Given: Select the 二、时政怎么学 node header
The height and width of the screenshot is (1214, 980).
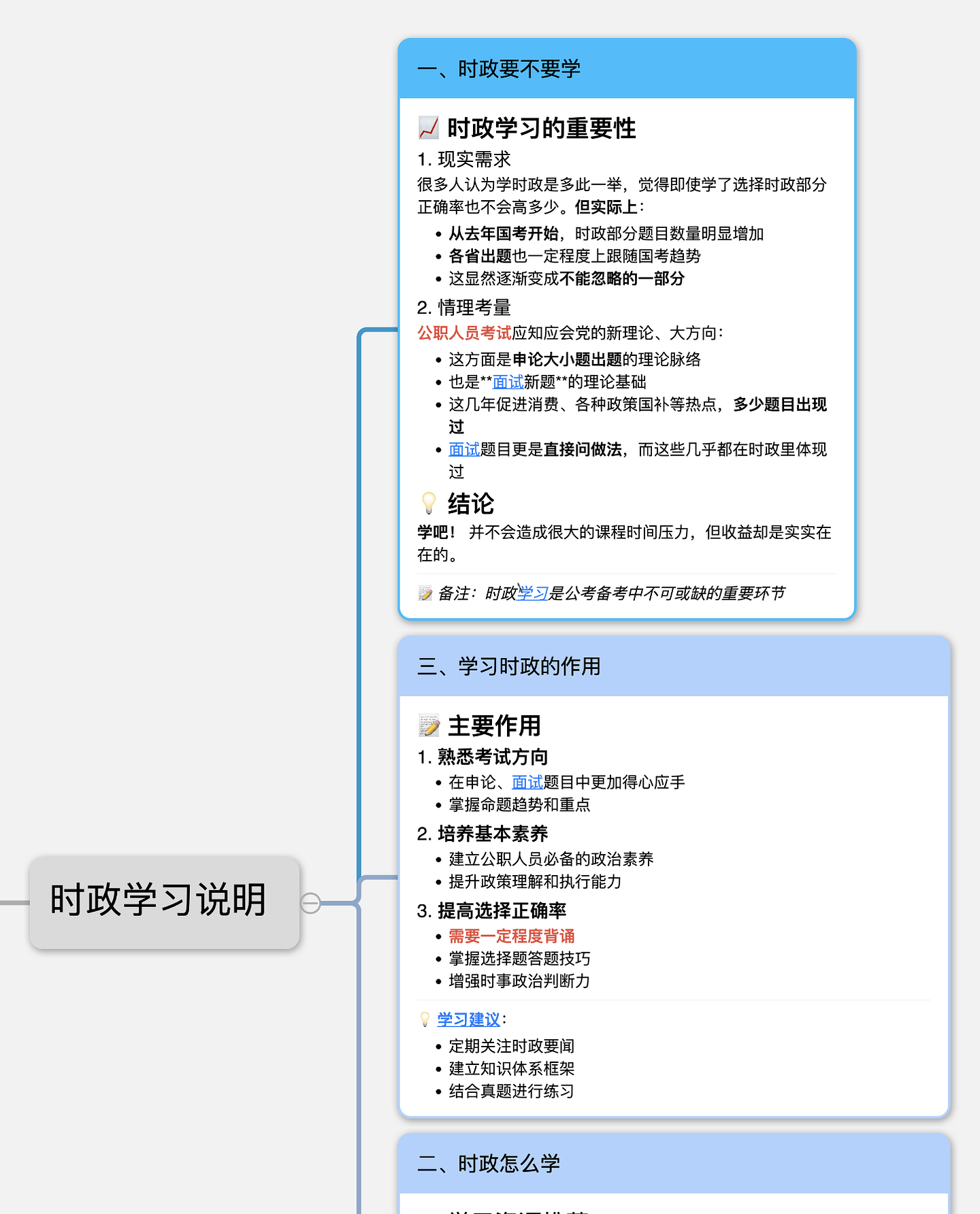Looking at the screenshot, I should coord(673,1164).
